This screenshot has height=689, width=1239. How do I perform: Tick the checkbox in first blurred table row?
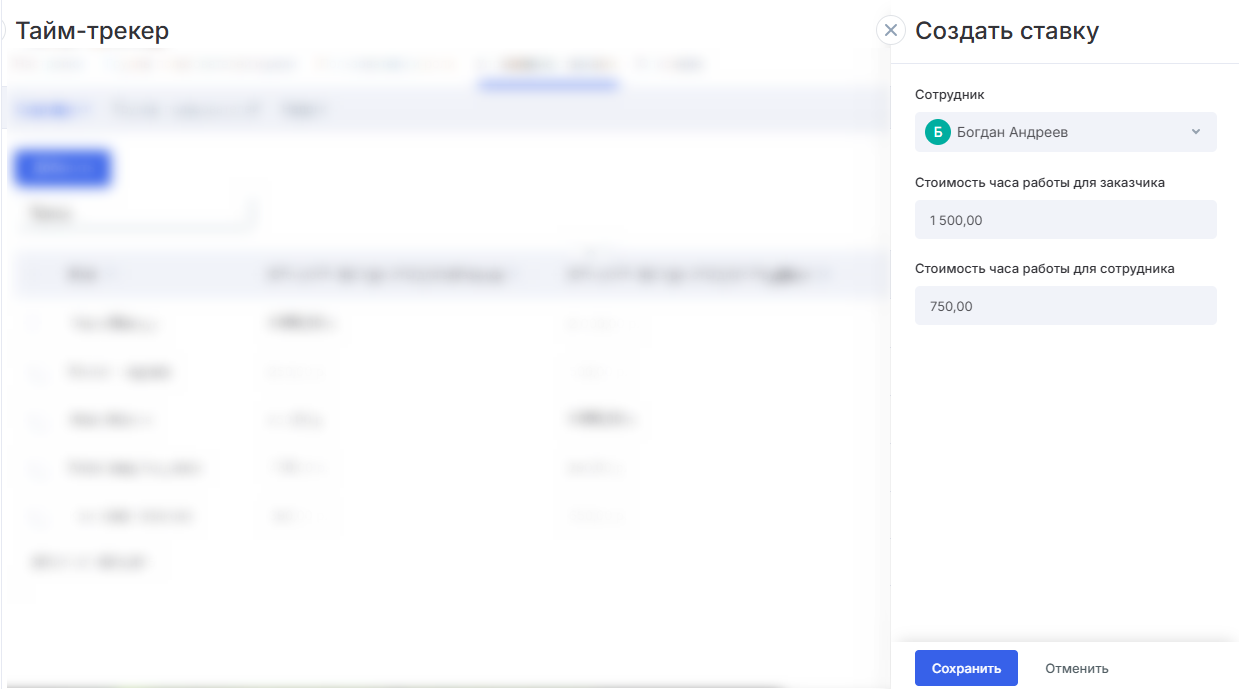click(x=38, y=323)
